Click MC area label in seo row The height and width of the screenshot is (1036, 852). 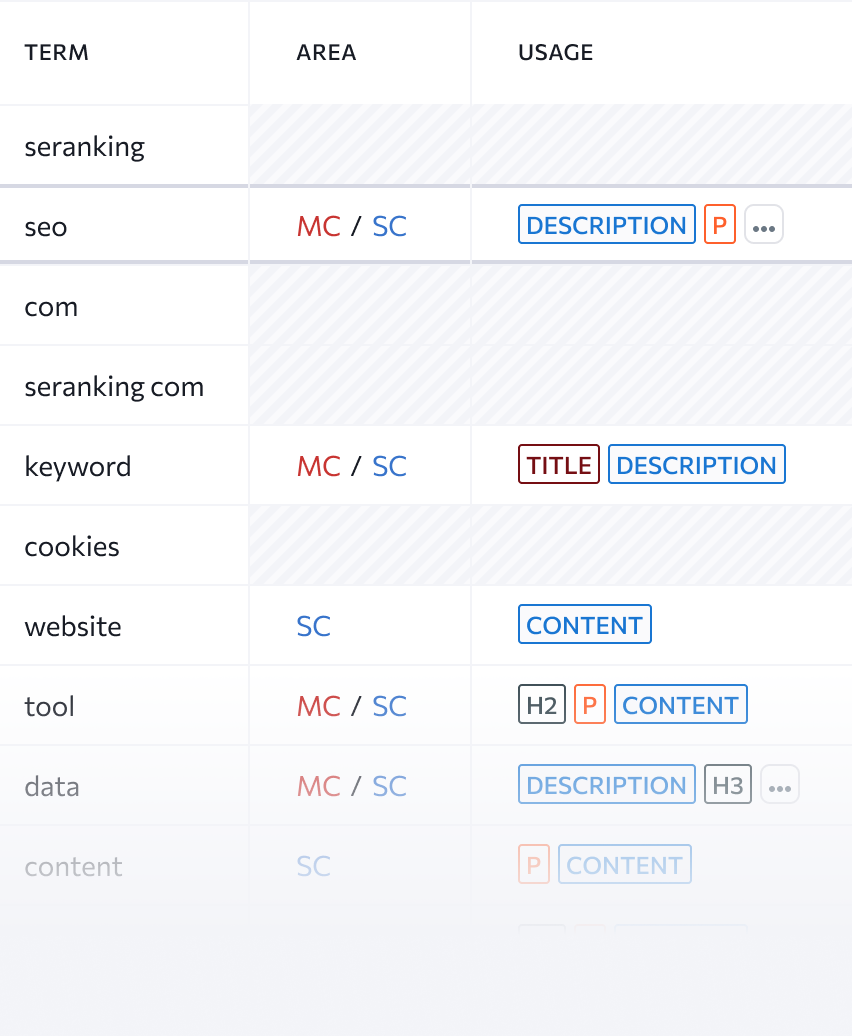[x=318, y=227]
